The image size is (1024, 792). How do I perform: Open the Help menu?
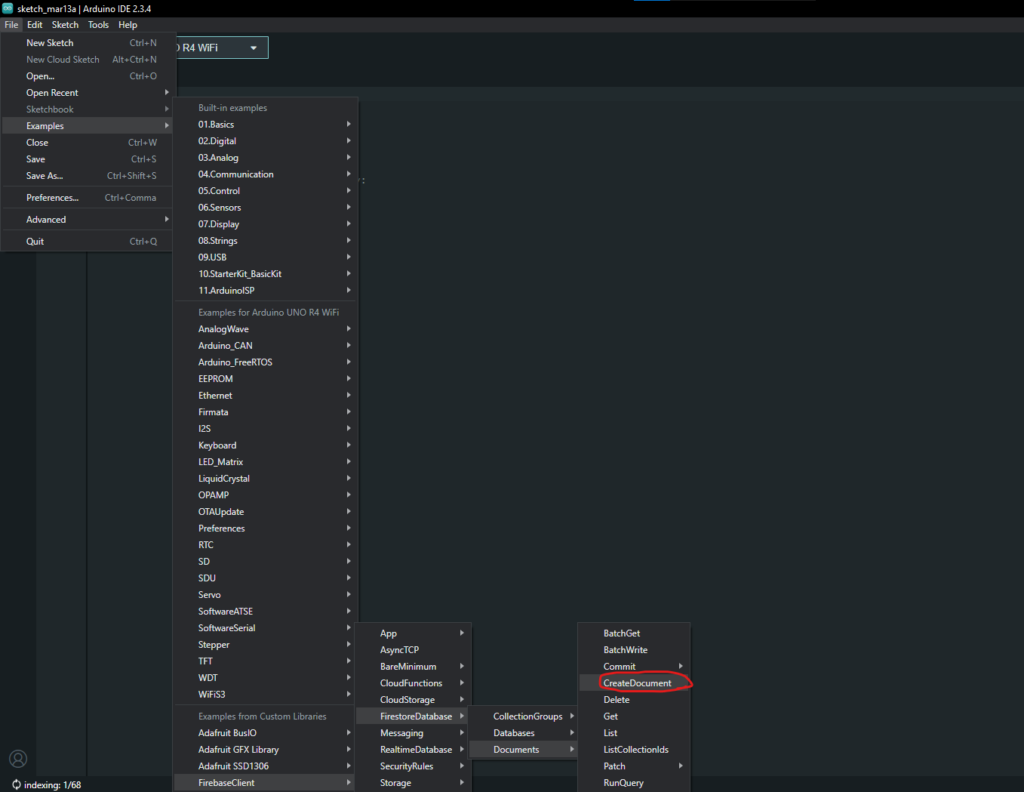coord(127,25)
